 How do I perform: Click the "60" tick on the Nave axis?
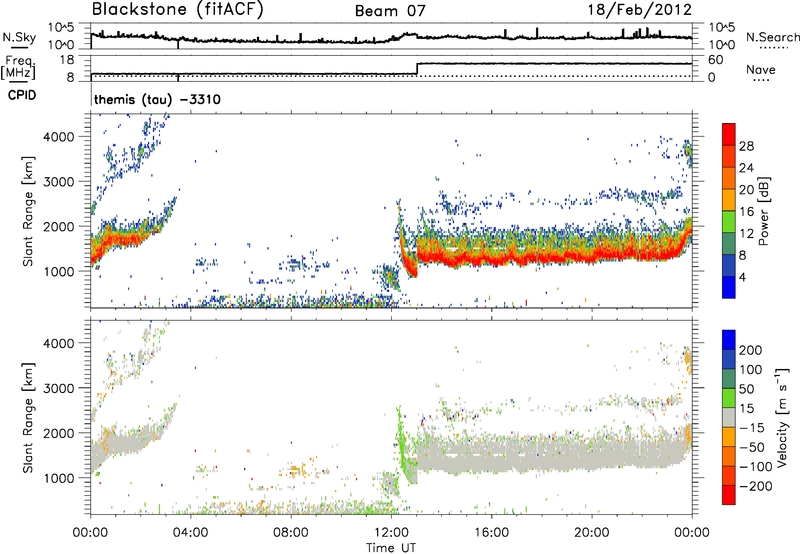(x=716, y=60)
